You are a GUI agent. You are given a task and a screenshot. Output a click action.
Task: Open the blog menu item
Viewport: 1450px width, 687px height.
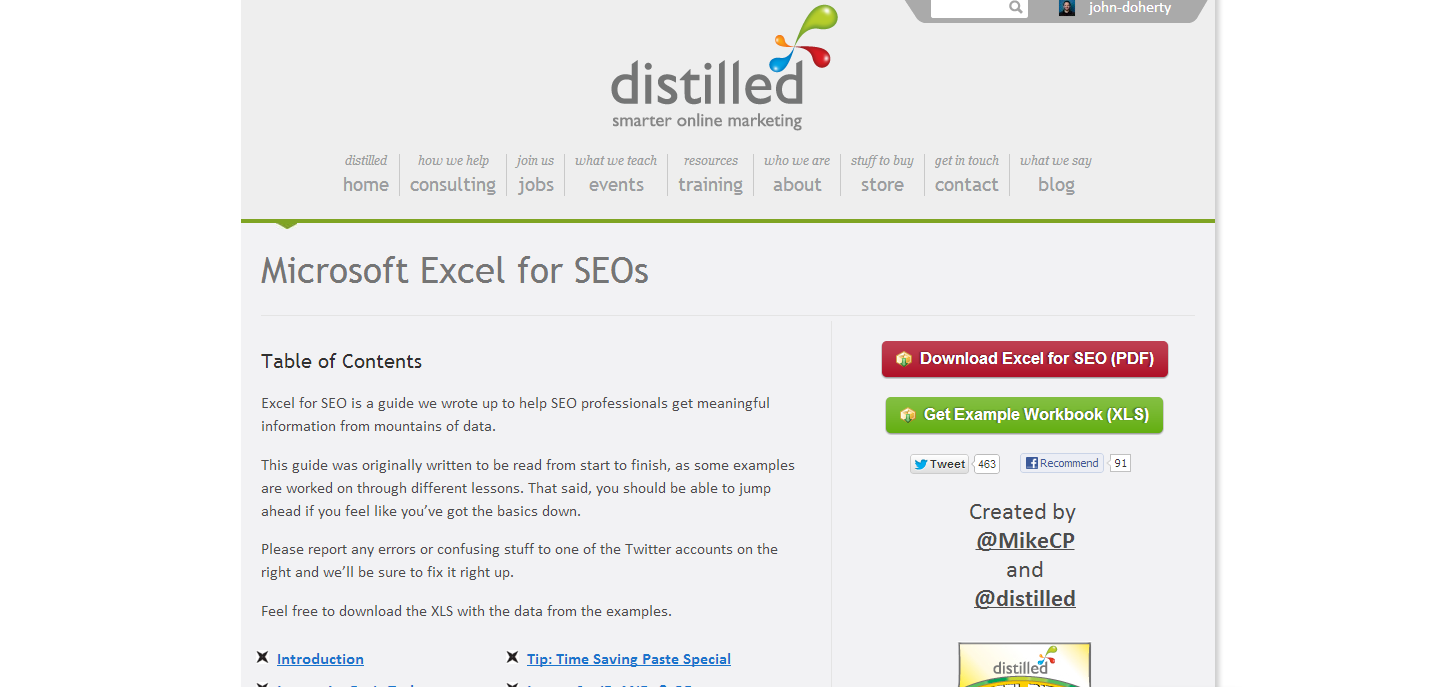click(1056, 174)
